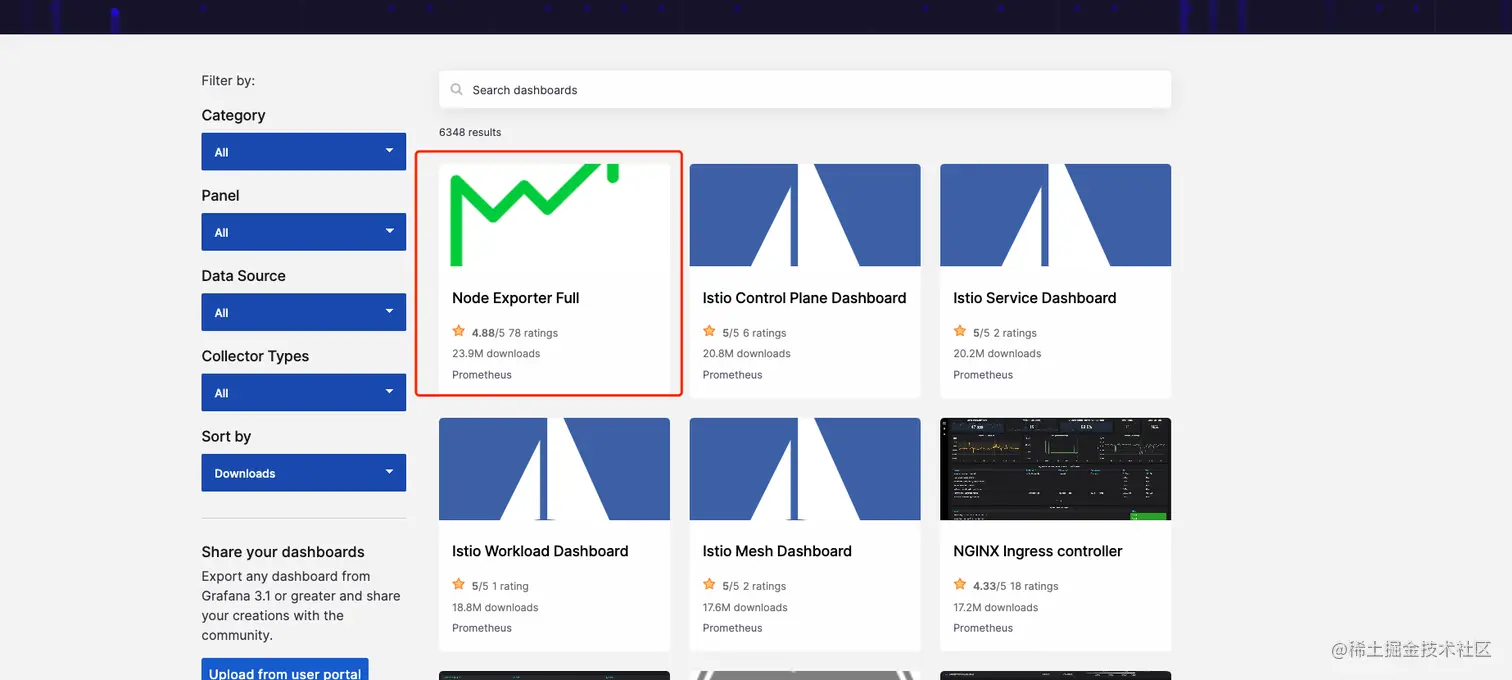Open Istio Mesh Dashboard title link
The height and width of the screenshot is (680, 1512).
777,551
